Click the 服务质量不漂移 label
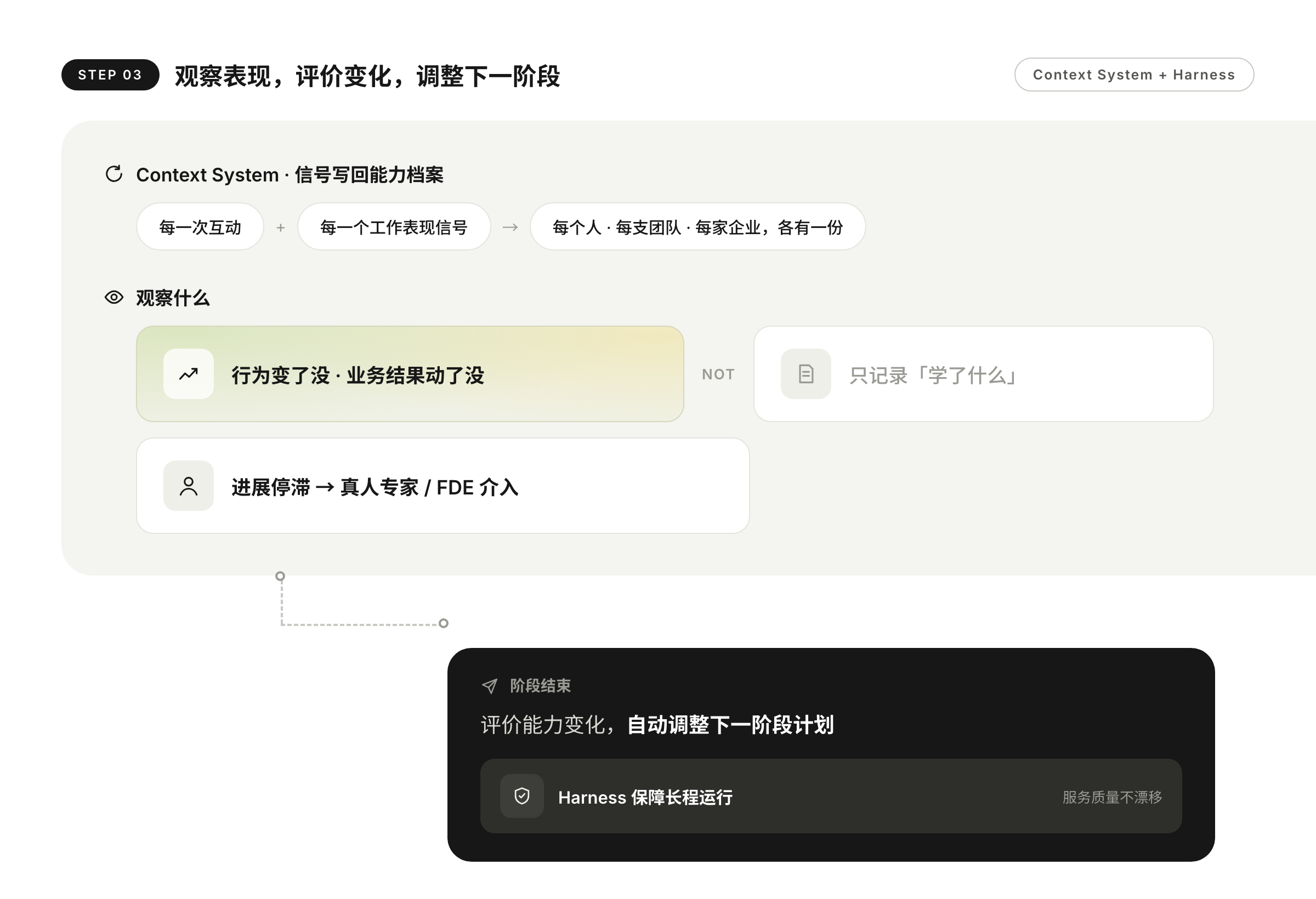 [x=1112, y=797]
